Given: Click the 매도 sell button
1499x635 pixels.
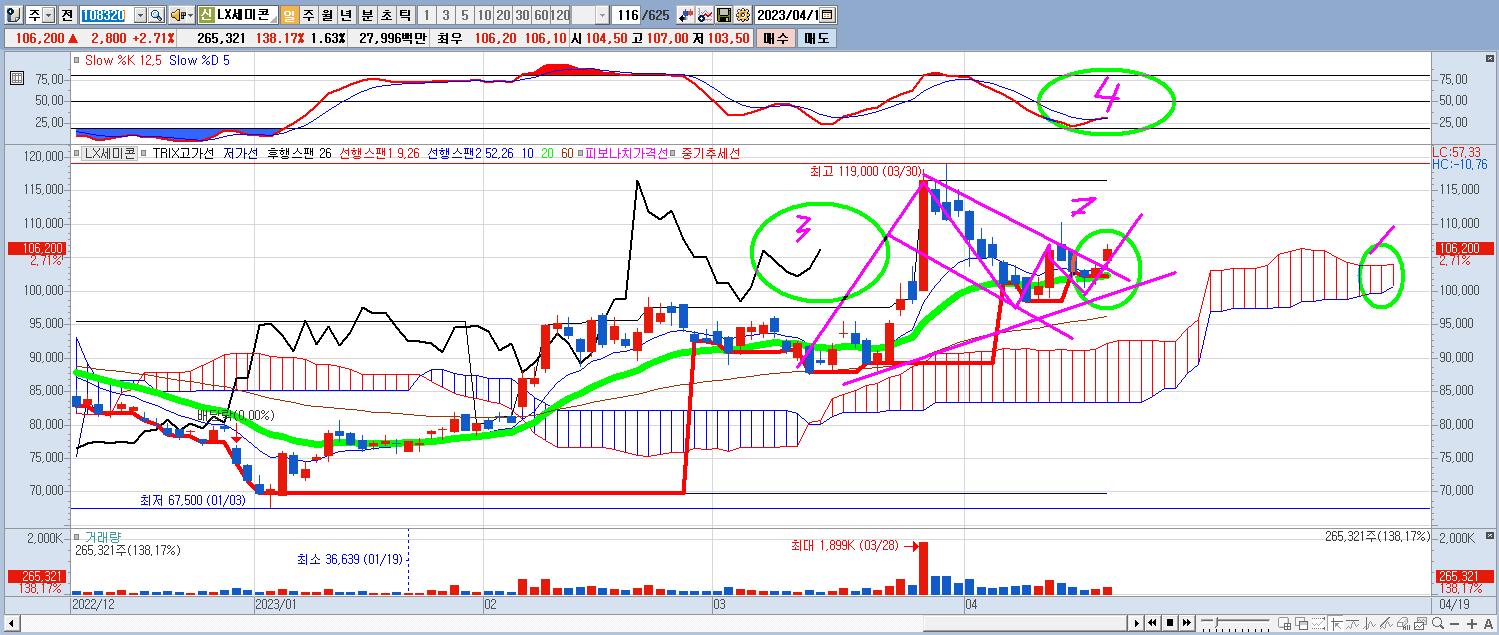Looking at the screenshot, I should tap(816, 38).
